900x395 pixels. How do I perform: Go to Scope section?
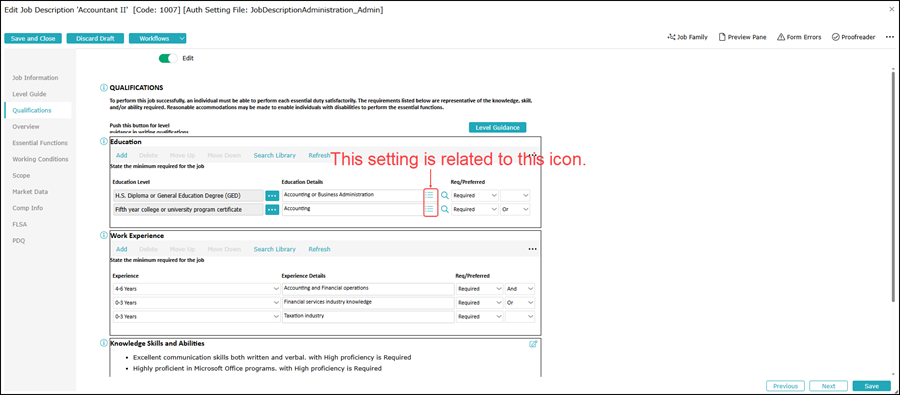click(21, 175)
